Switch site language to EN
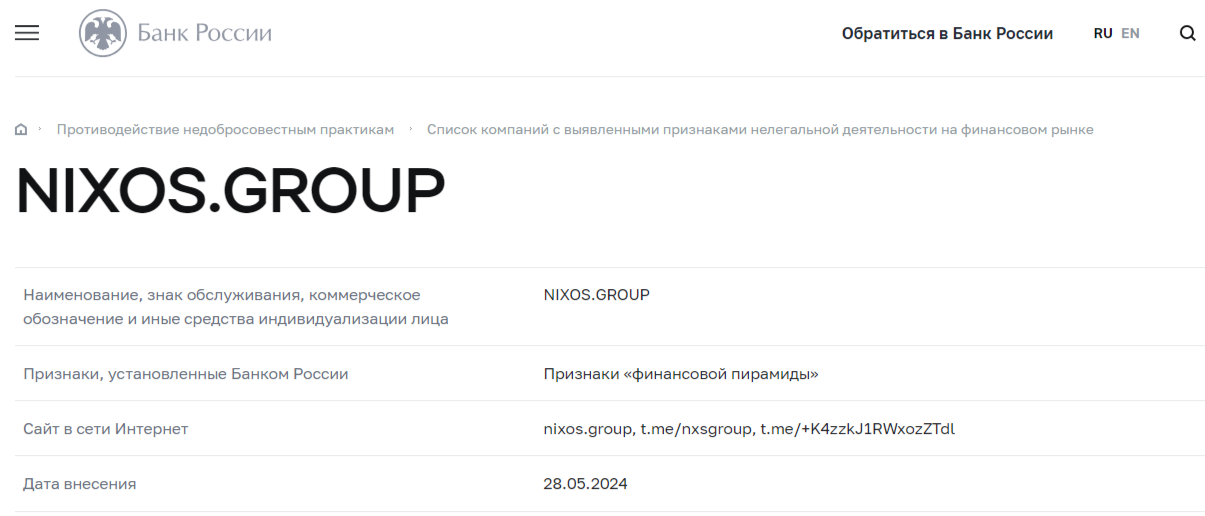The height and width of the screenshot is (516, 1205). pyautogui.click(x=1130, y=33)
